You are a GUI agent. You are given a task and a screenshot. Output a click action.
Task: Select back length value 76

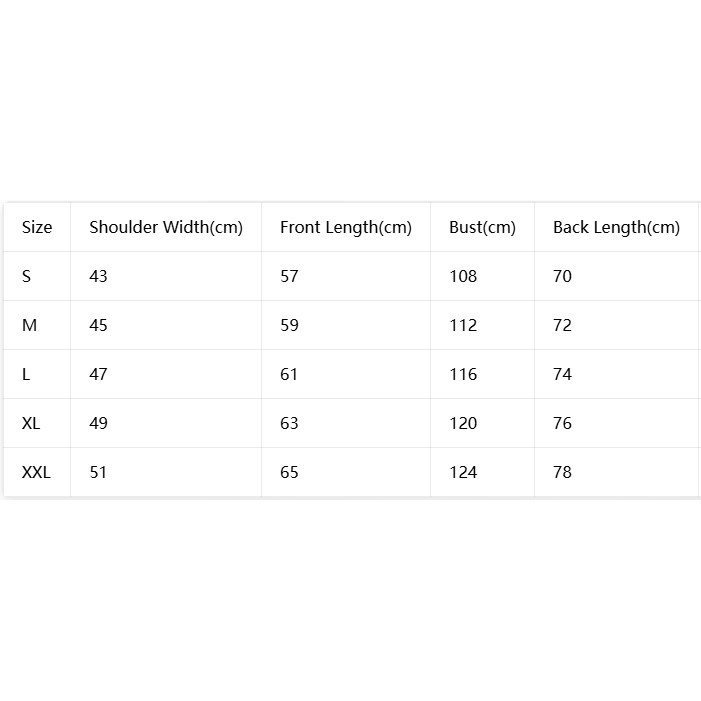[562, 423]
